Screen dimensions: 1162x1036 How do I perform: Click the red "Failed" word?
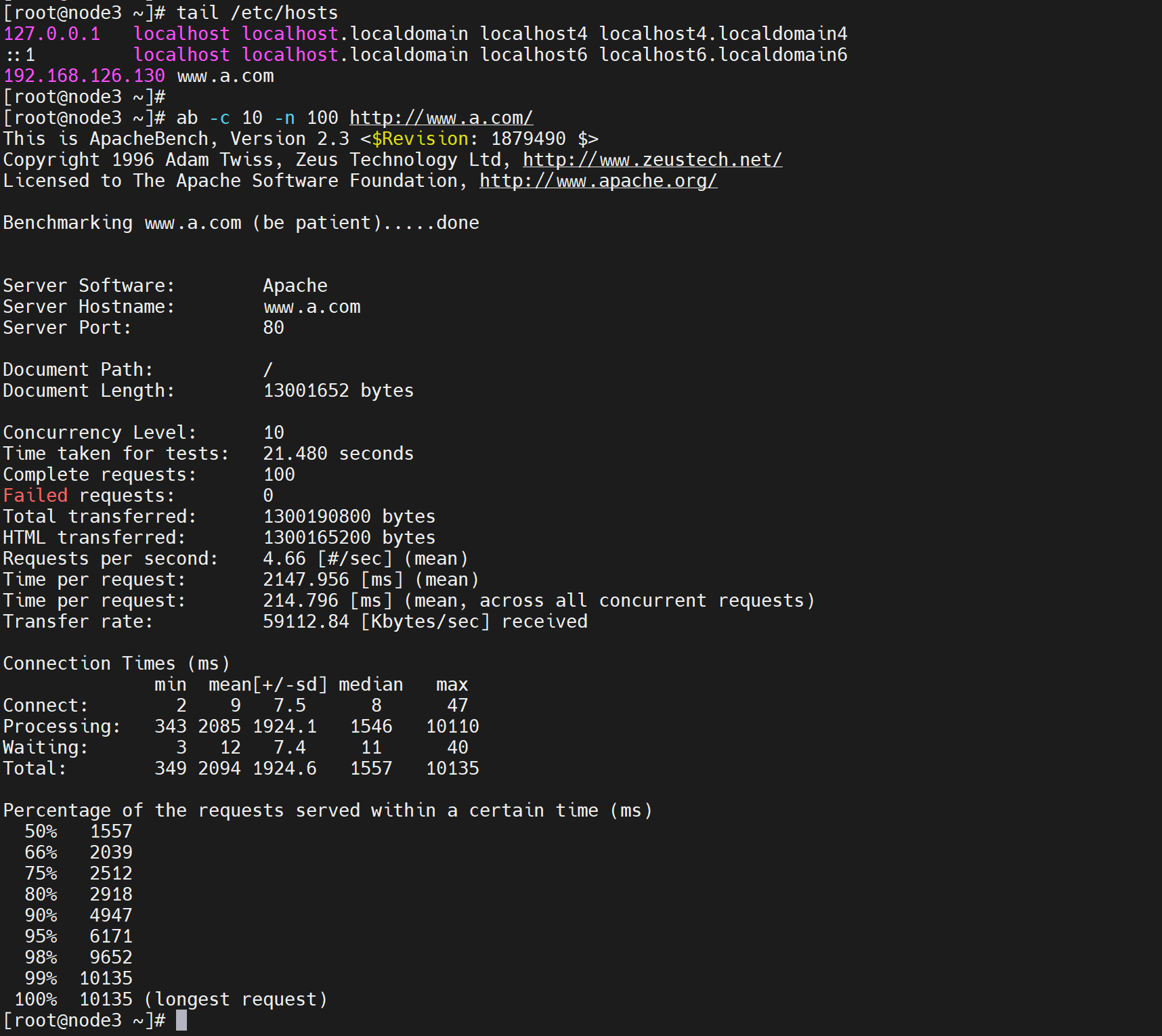coord(35,496)
